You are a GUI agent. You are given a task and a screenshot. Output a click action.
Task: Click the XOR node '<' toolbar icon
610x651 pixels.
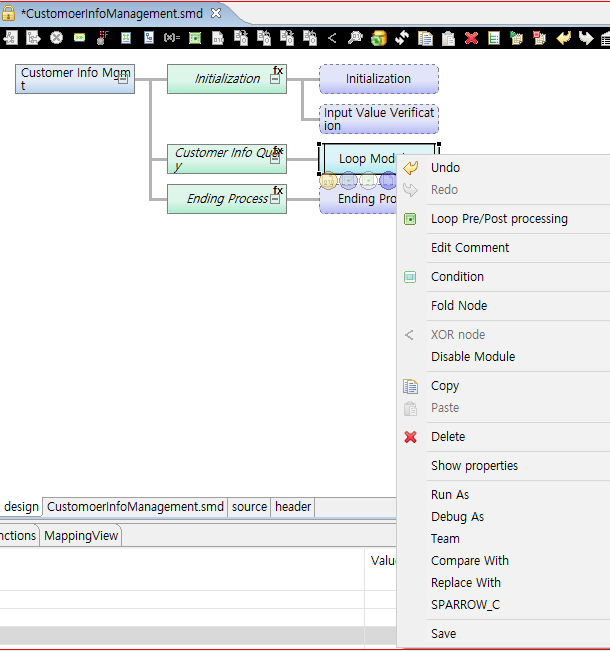[x=332, y=38]
